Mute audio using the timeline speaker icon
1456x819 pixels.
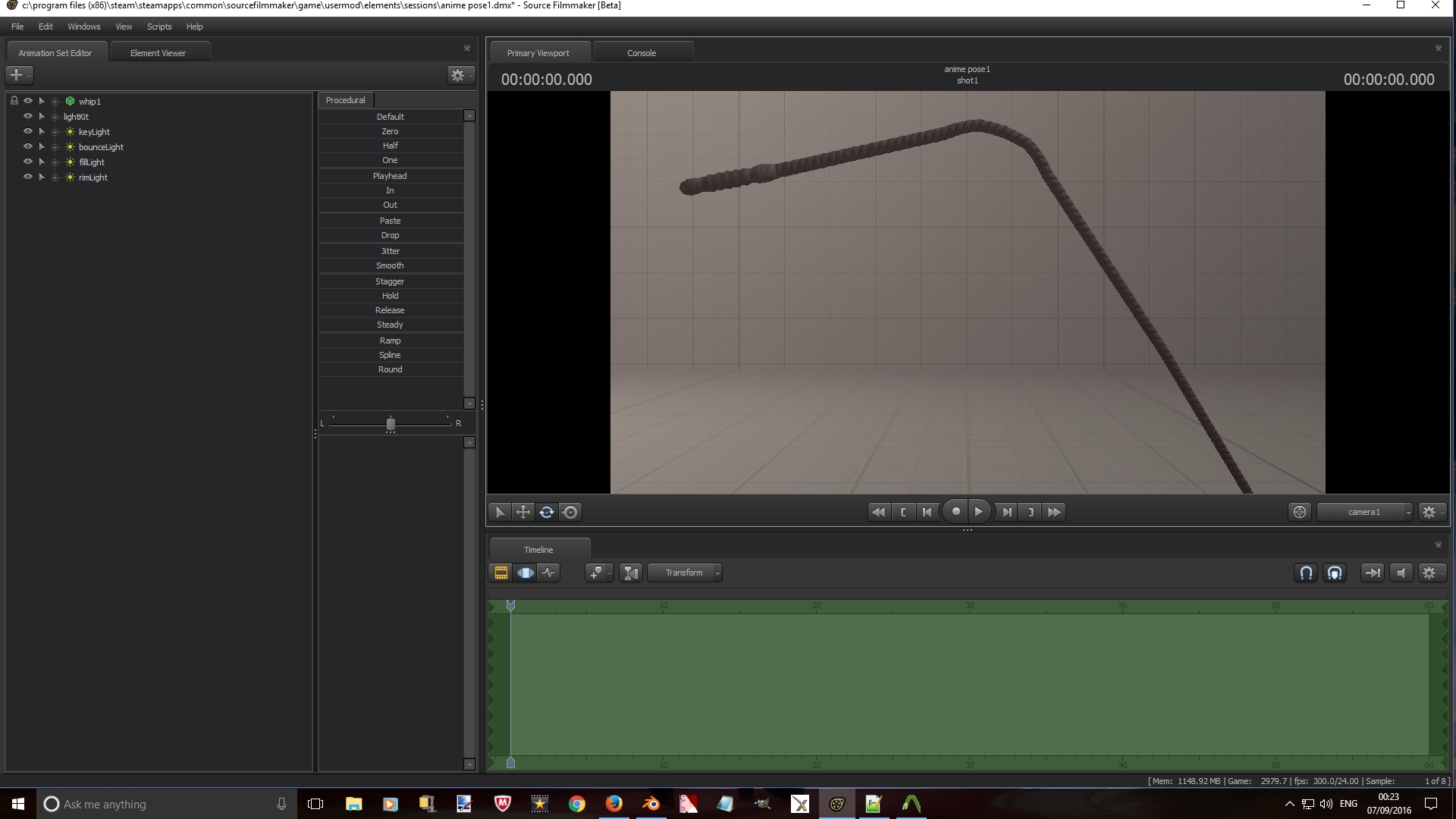[1401, 573]
